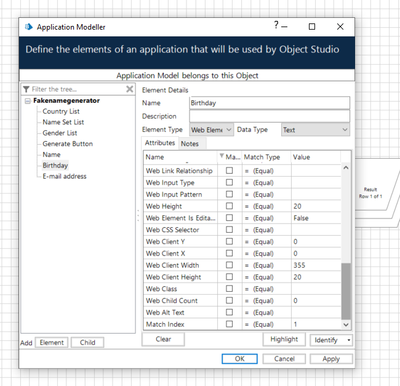Viewport: 400px width, 386px height.
Task: Open Match Type dropdown for Web Height
Action: point(266,206)
